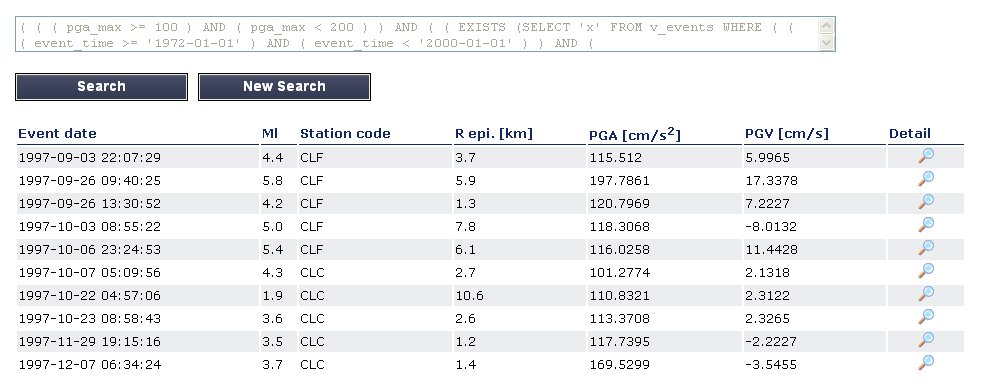
Task: Click the Search button
Action: pyautogui.click(x=101, y=87)
